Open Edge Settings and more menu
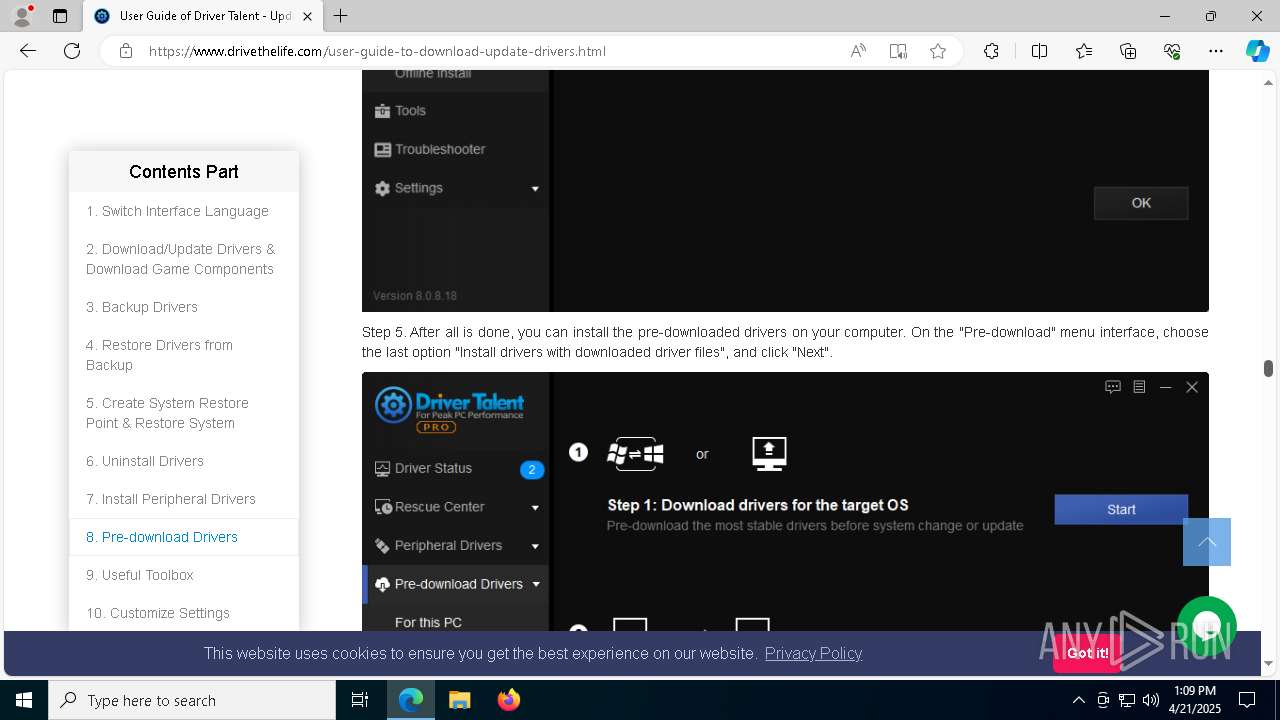This screenshot has height=720, width=1280. tap(1216, 51)
